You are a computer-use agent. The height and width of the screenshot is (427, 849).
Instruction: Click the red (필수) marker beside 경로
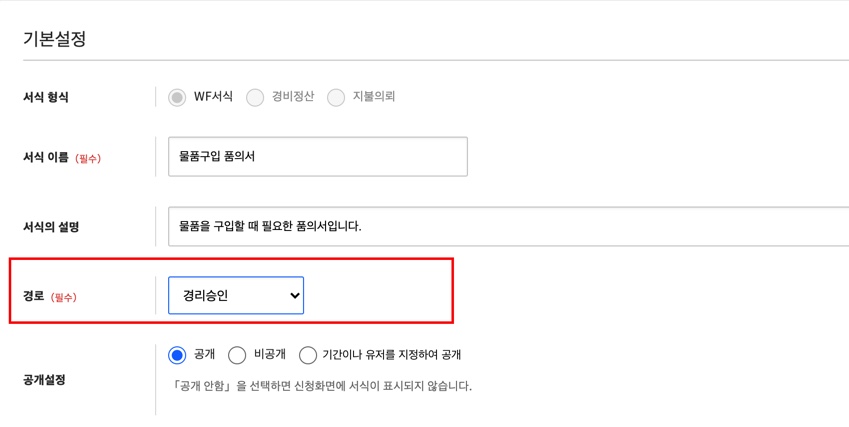tap(63, 297)
